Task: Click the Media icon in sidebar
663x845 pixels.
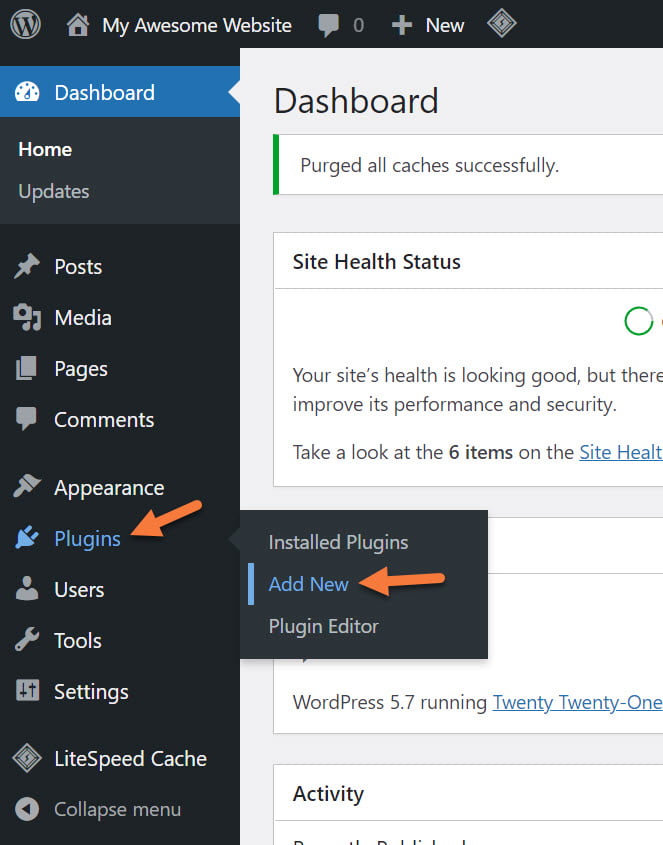Action: [x=27, y=318]
